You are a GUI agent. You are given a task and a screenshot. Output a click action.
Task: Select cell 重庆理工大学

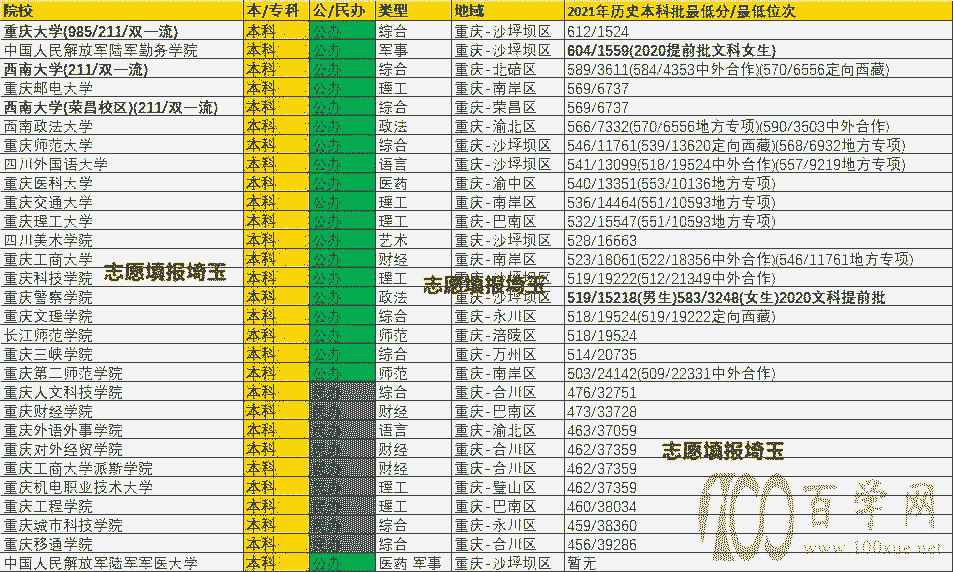122,221
